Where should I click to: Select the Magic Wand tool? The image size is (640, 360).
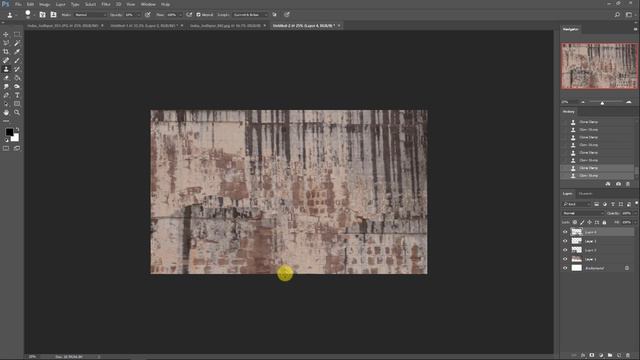[x=17, y=43]
